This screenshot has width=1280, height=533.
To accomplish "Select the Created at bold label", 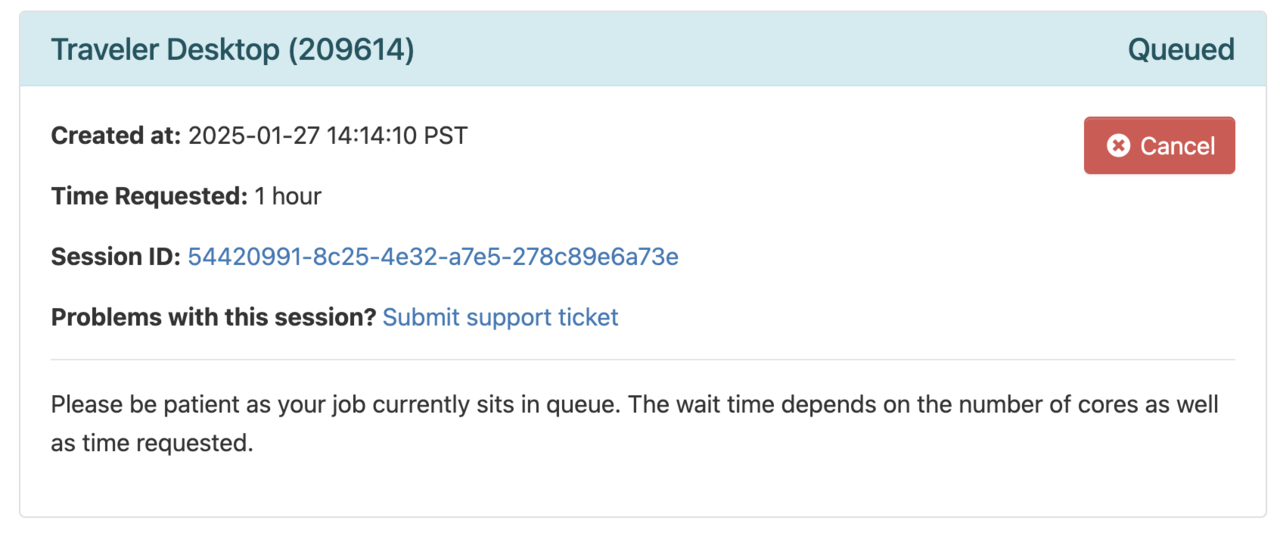I will (116, 135).
